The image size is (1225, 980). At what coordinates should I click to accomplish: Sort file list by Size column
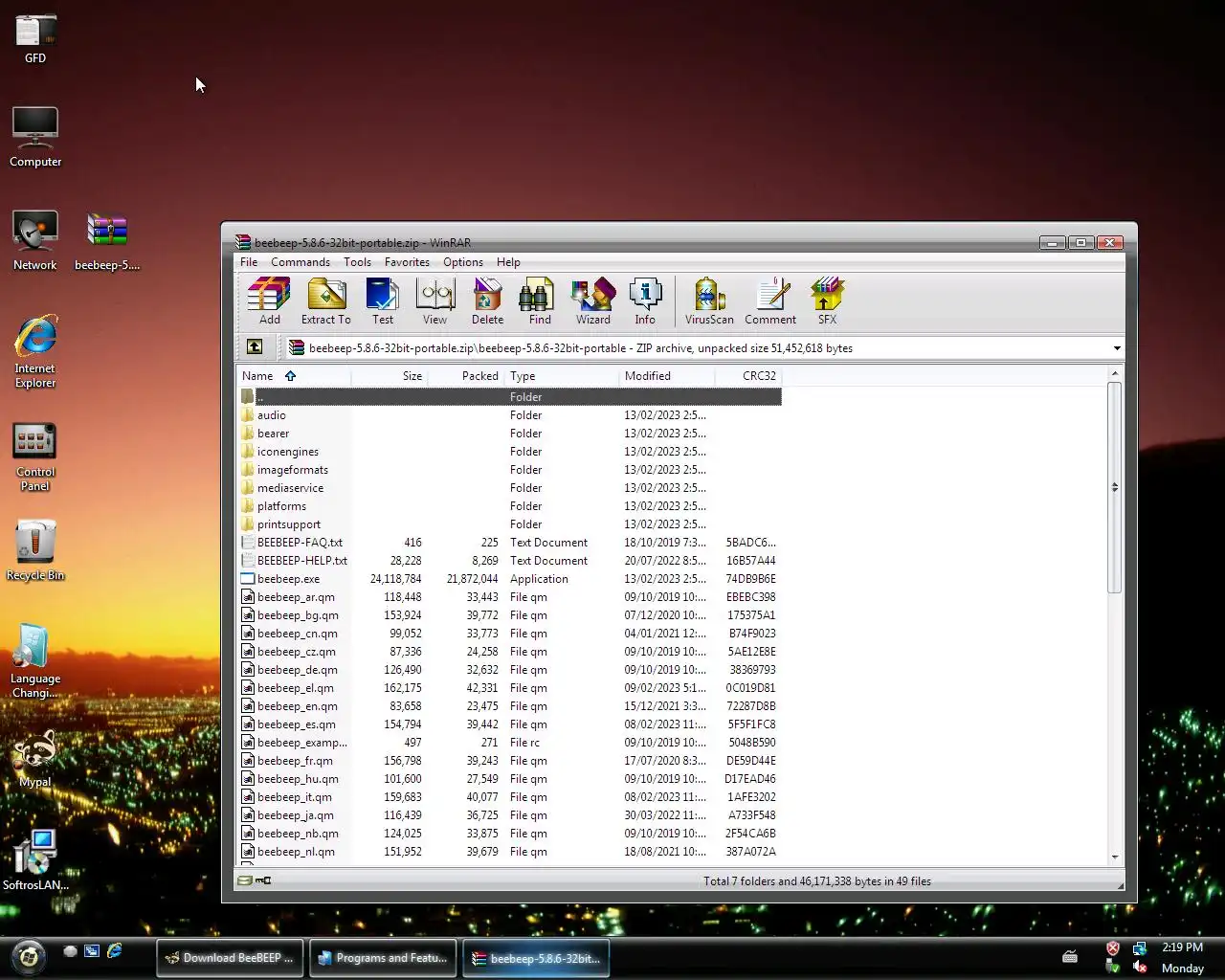(x=390, y=375)
